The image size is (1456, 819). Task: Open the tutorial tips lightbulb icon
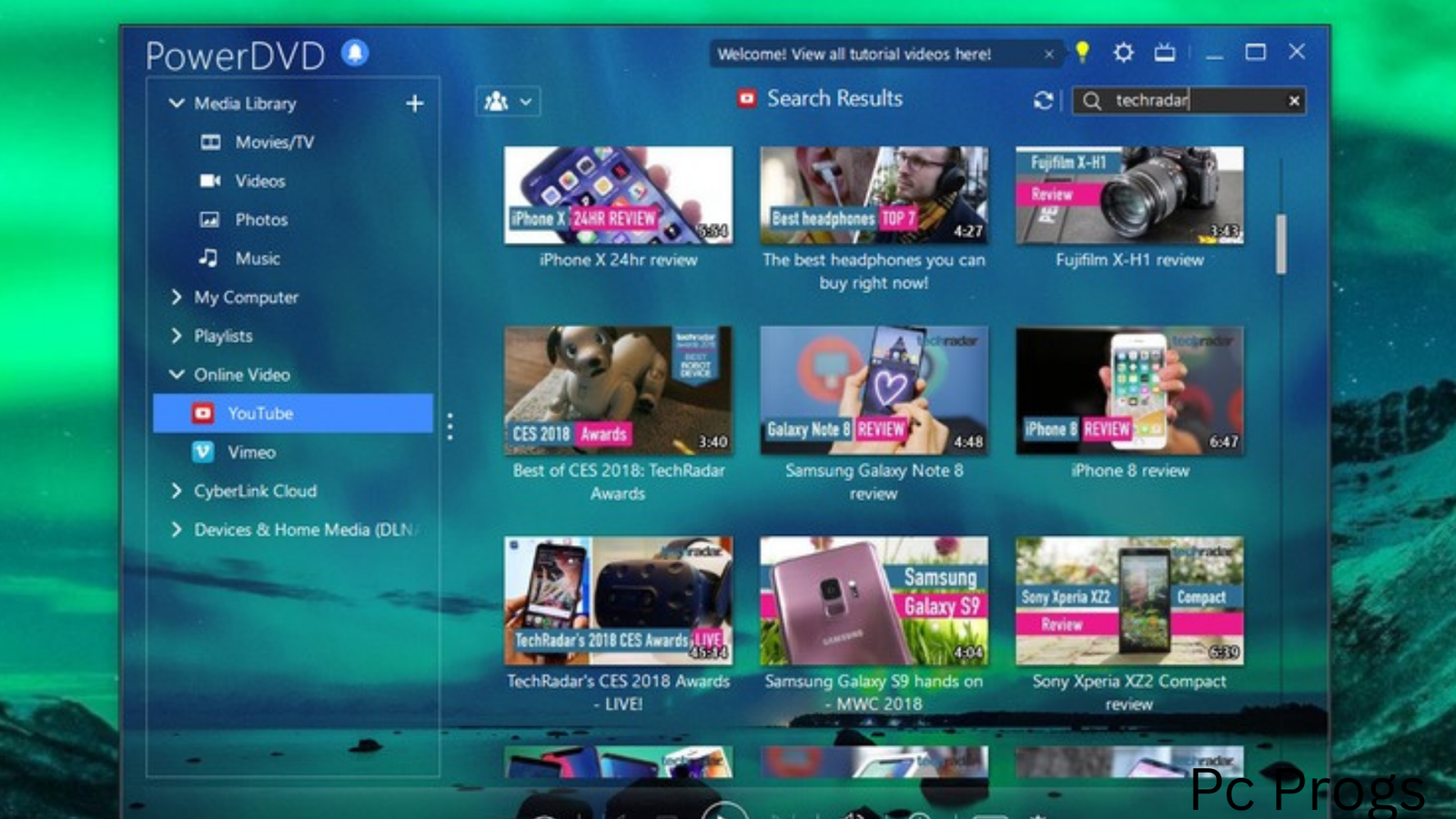pos(1082,53)
